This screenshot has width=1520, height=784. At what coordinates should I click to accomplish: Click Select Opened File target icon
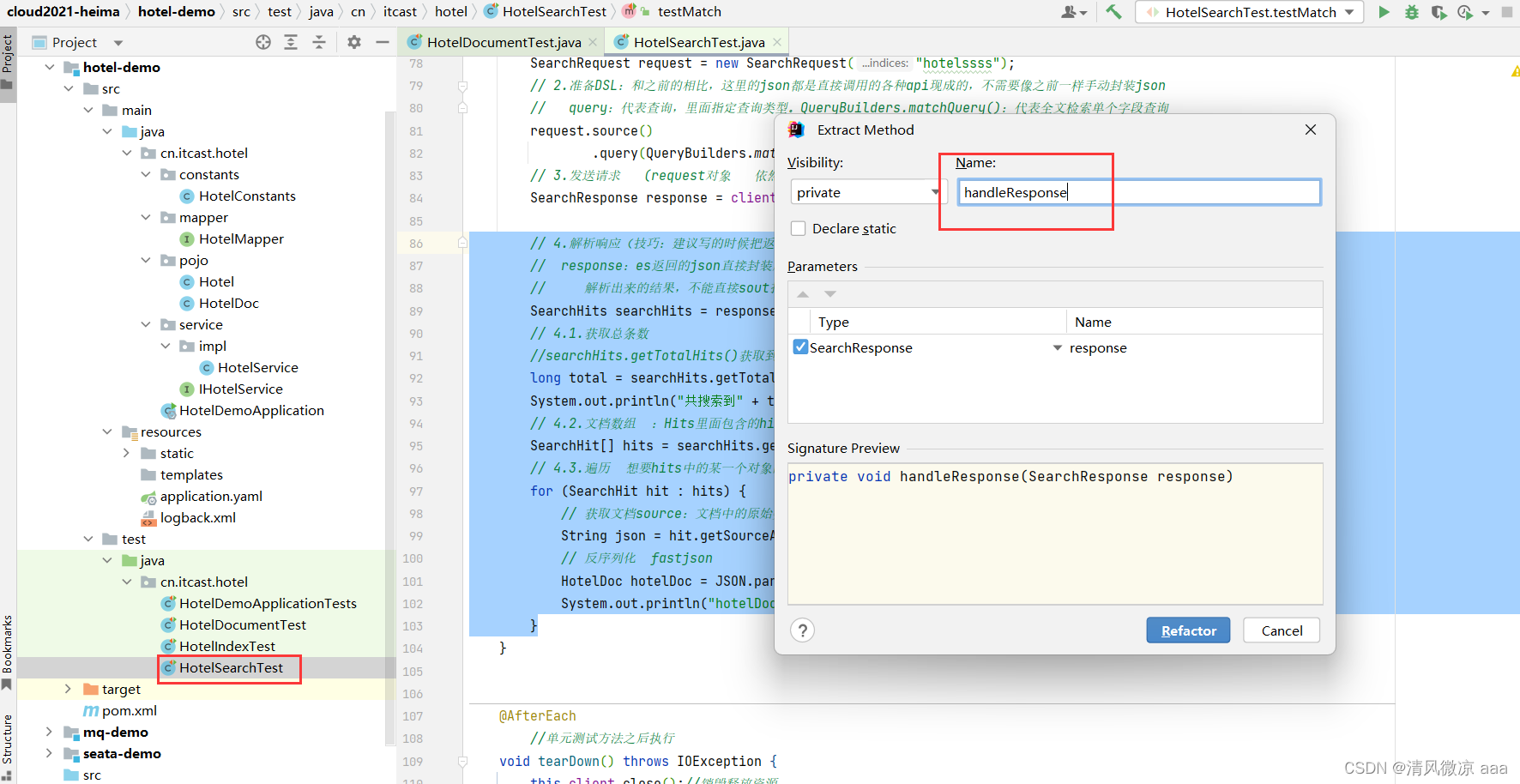point(263,42)
